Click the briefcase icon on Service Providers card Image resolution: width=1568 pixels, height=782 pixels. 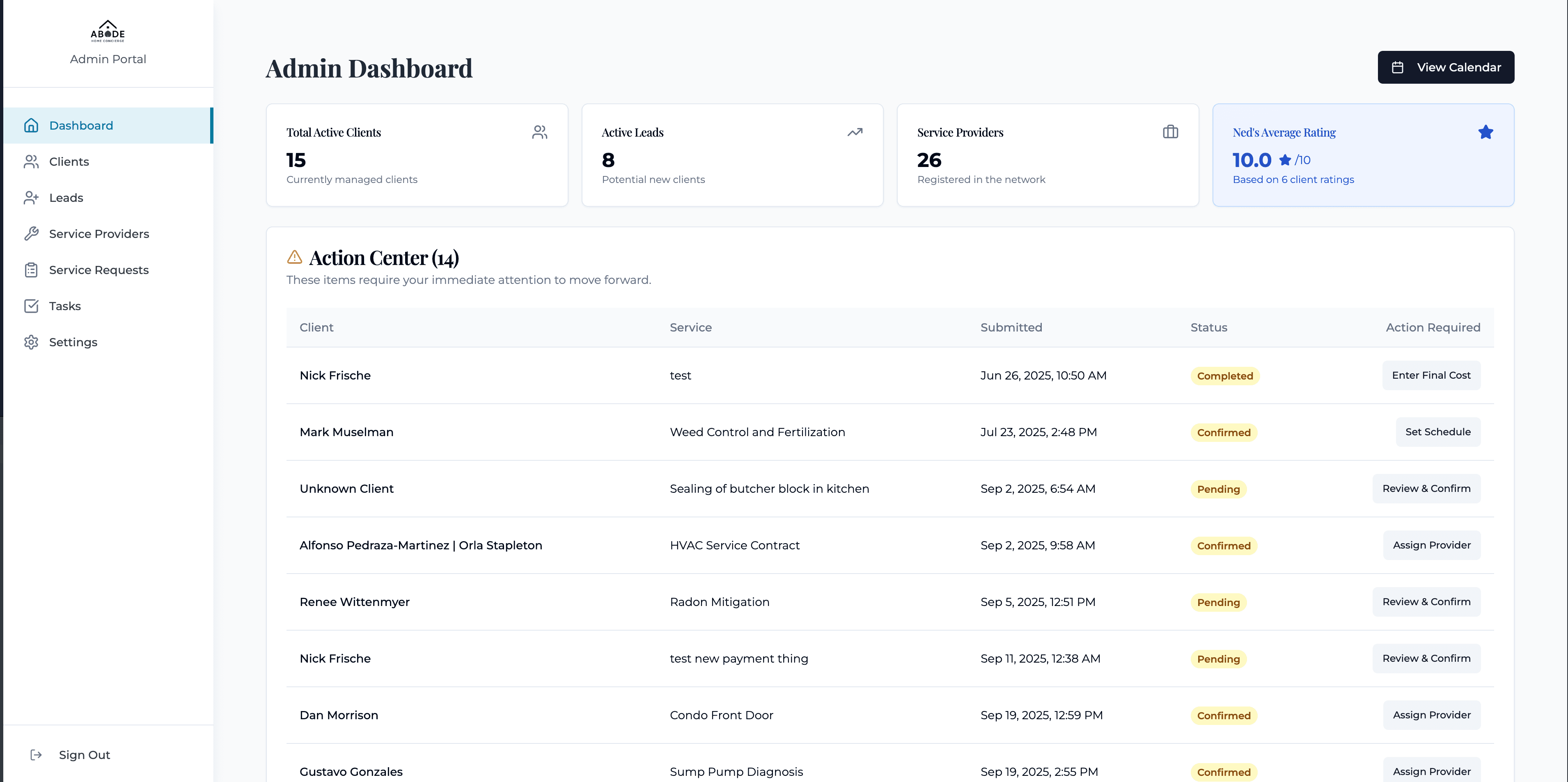1170,131
